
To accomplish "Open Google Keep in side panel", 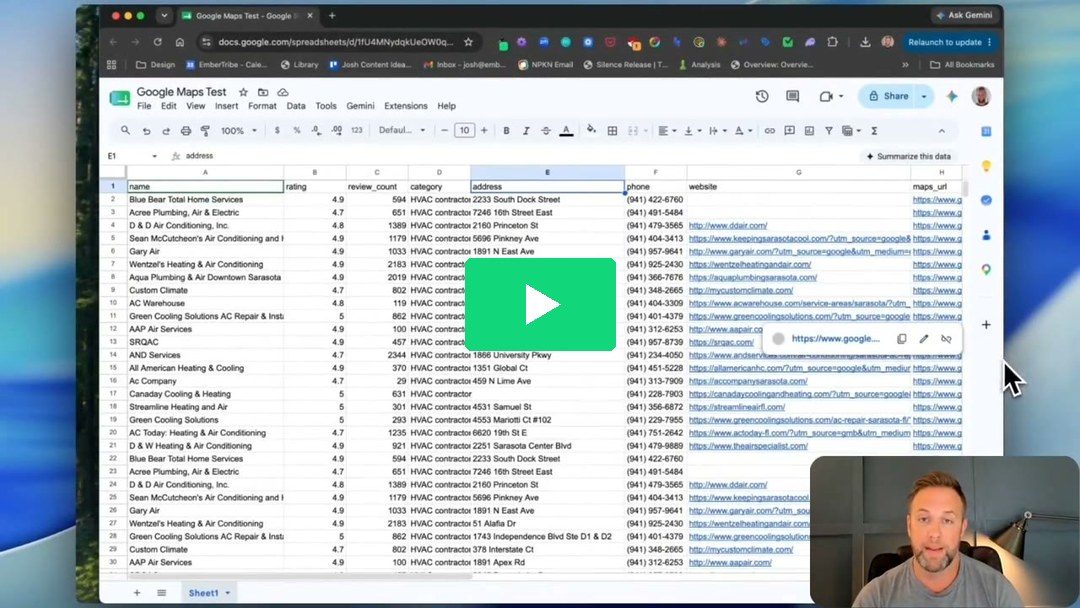I will [x=986, y=166].
